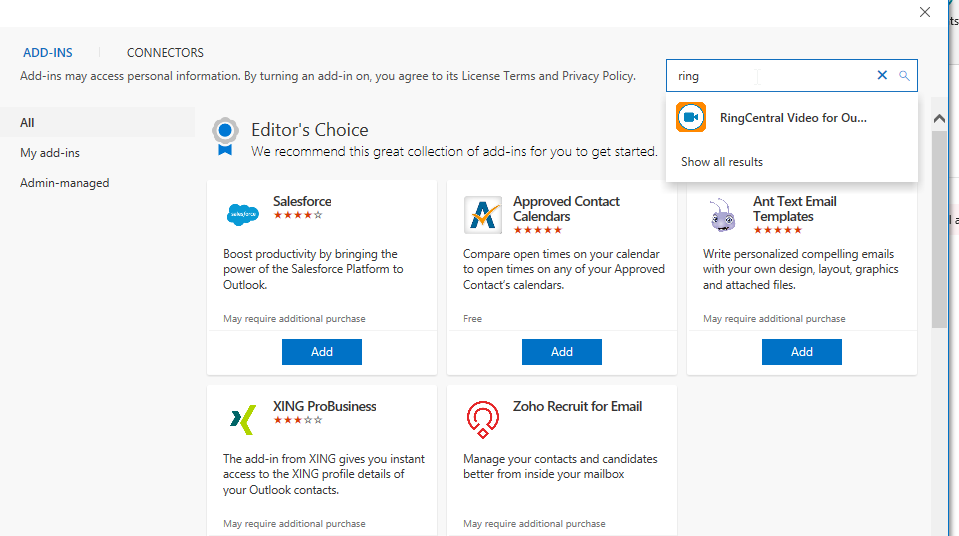The width and height of the screenshot is (959, 536).
Task: Click the Salesforce cloud logo
Action: pyautogui.click(x=243, y=215)
